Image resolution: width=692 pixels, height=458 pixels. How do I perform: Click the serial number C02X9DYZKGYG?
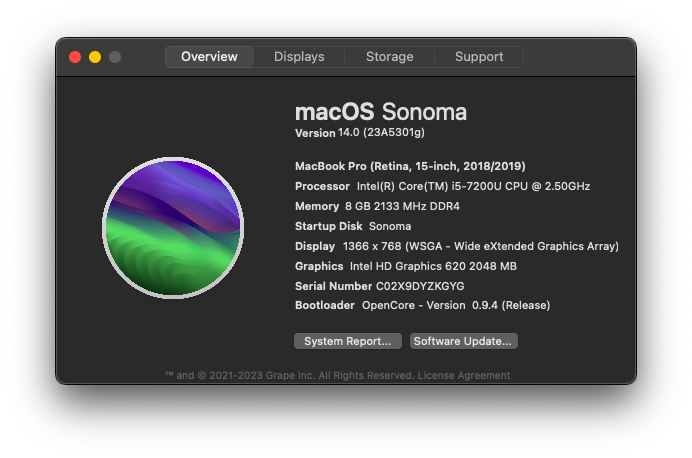point(420,286)
